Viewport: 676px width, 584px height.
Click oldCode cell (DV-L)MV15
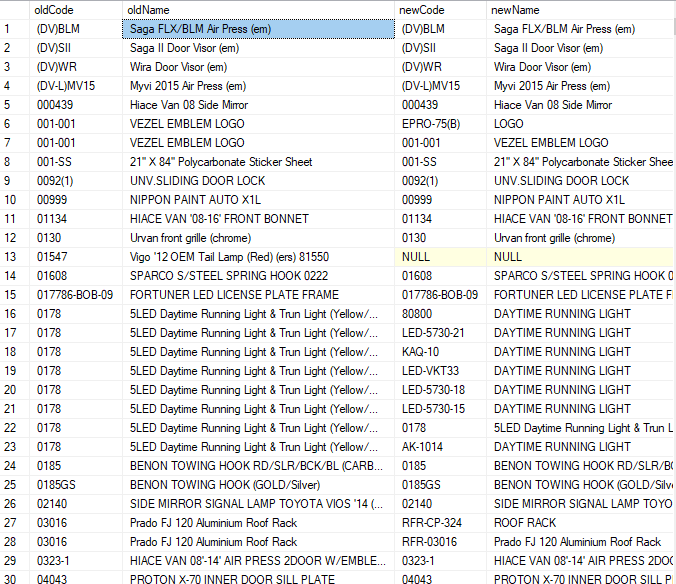[x=76, y=86]
